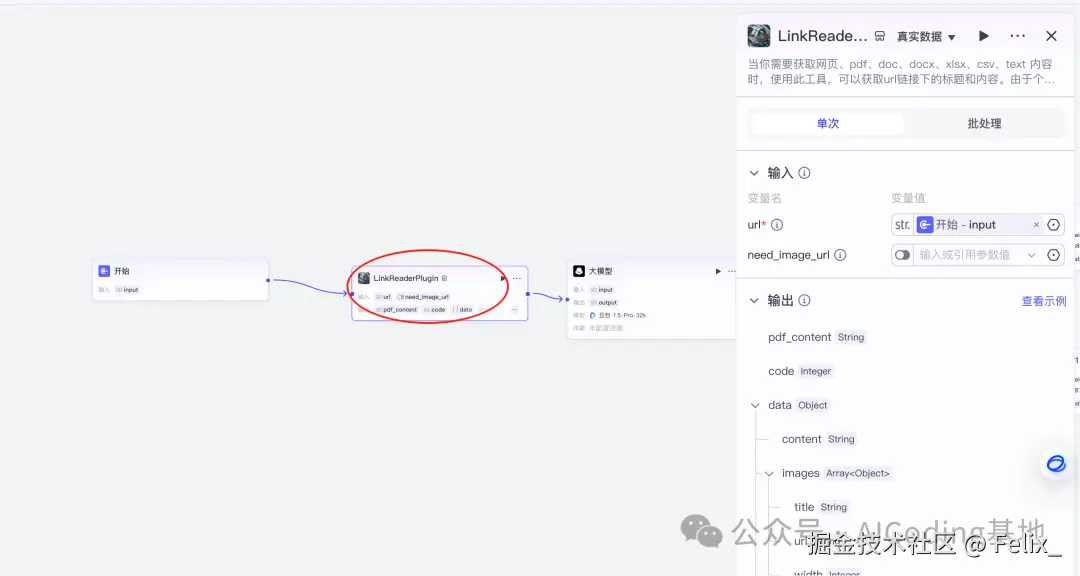Open the panel's three-dot more menu
Viewport: 1080px width, 576px height.
click(x=1017, y=36)
